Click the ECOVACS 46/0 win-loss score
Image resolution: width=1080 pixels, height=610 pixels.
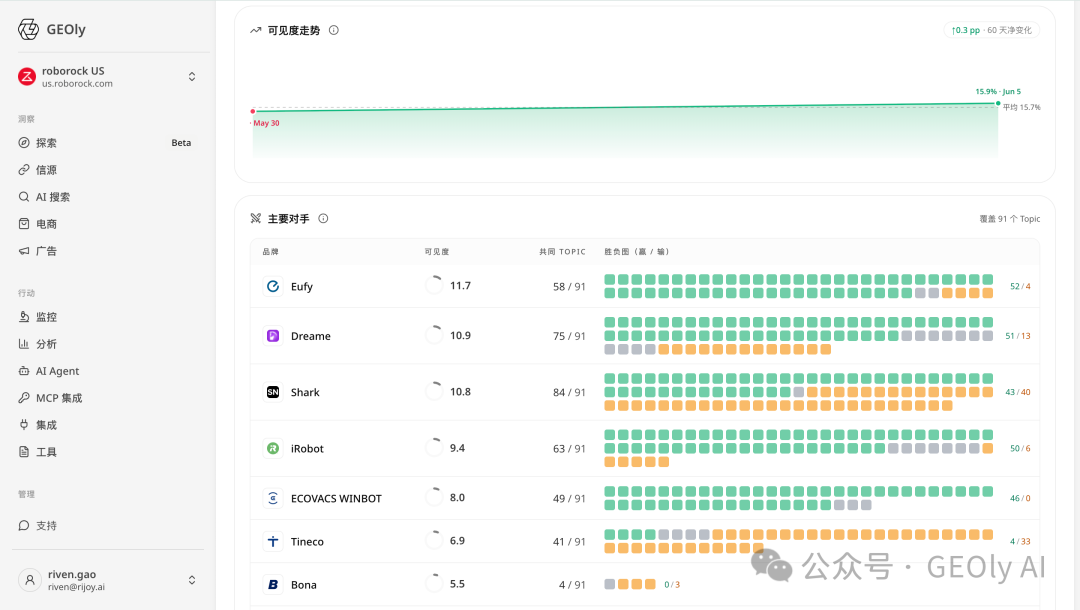1020,498
